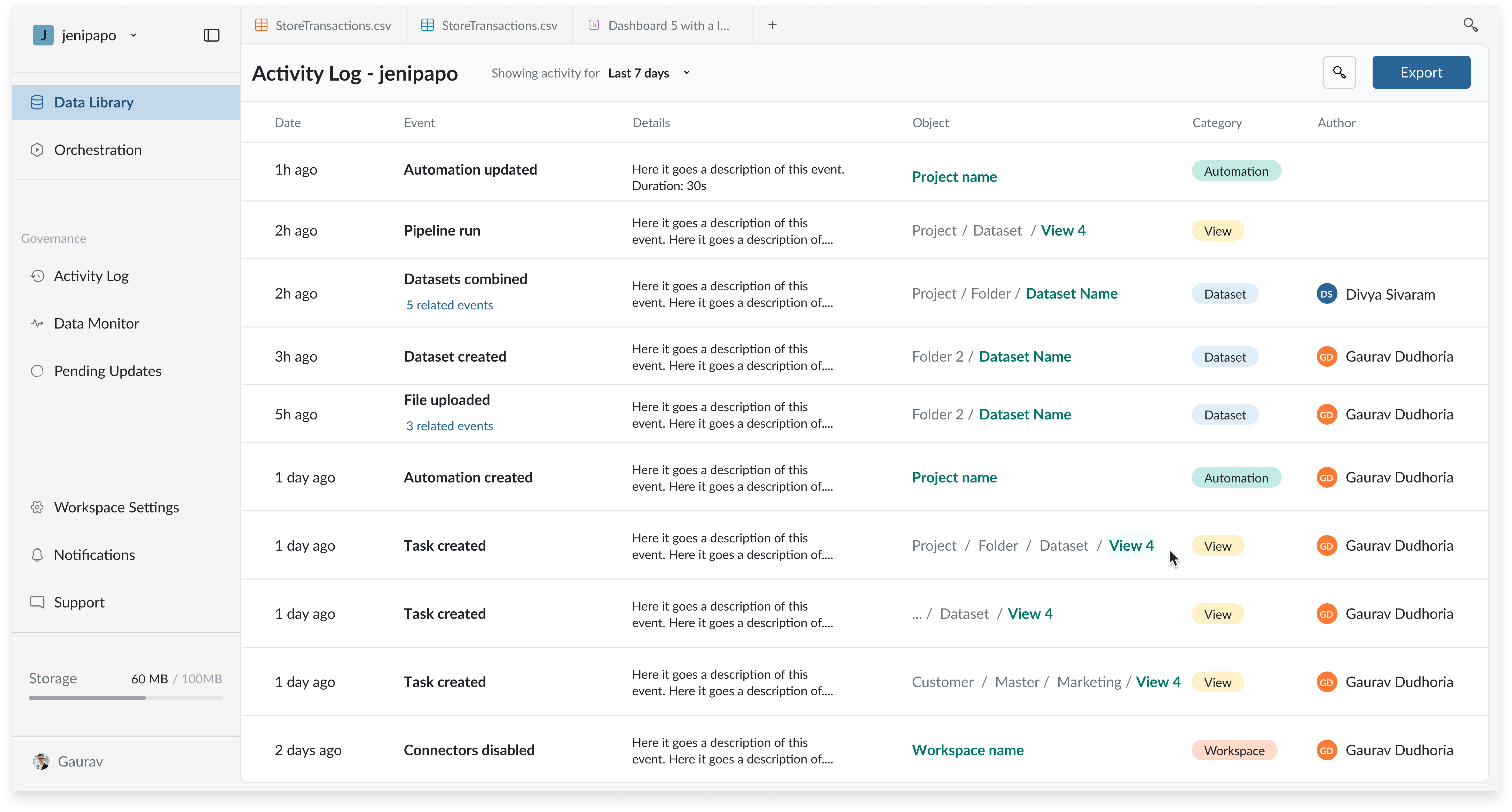Expand 5 related events link
Image resolution: width=1512 pixels, height=812 pixels.
449,305
